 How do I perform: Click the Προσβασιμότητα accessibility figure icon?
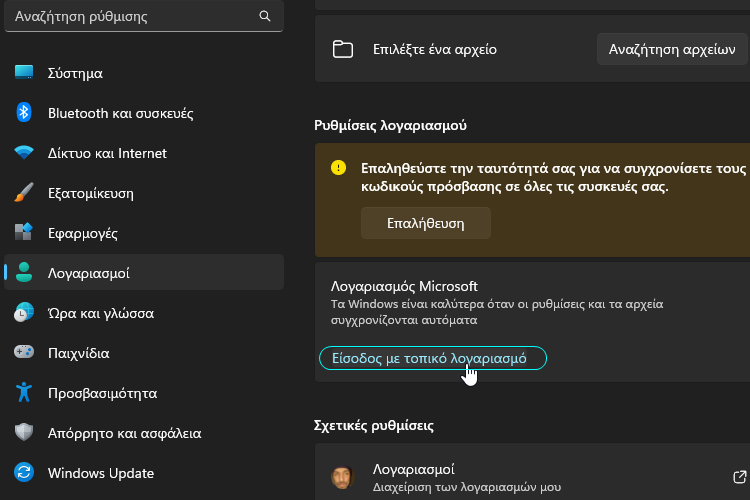point(24,392)
